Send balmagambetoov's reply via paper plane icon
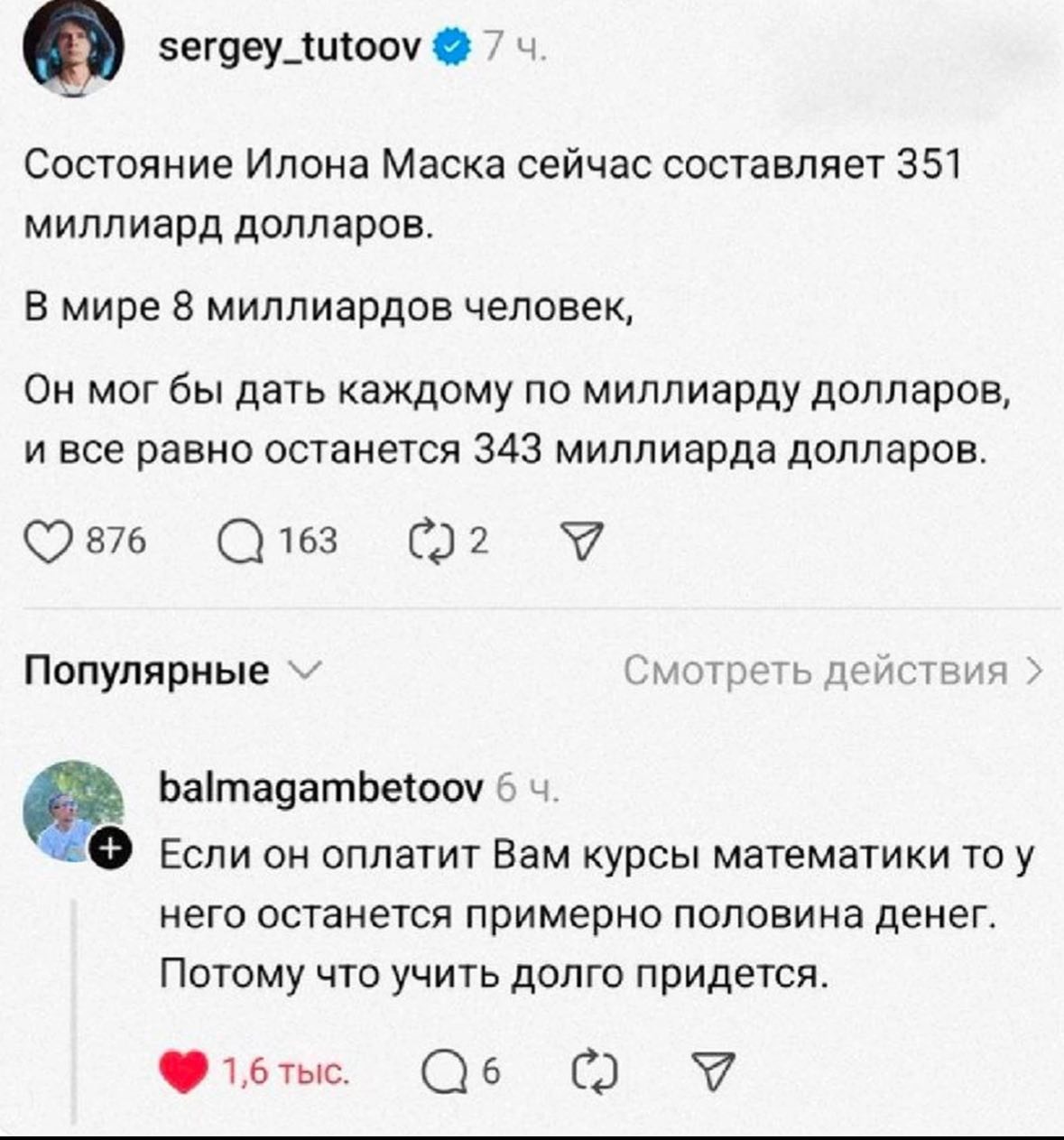Image resolution: width=1064 pixels, height=1140 pixels. point(712,1072)
